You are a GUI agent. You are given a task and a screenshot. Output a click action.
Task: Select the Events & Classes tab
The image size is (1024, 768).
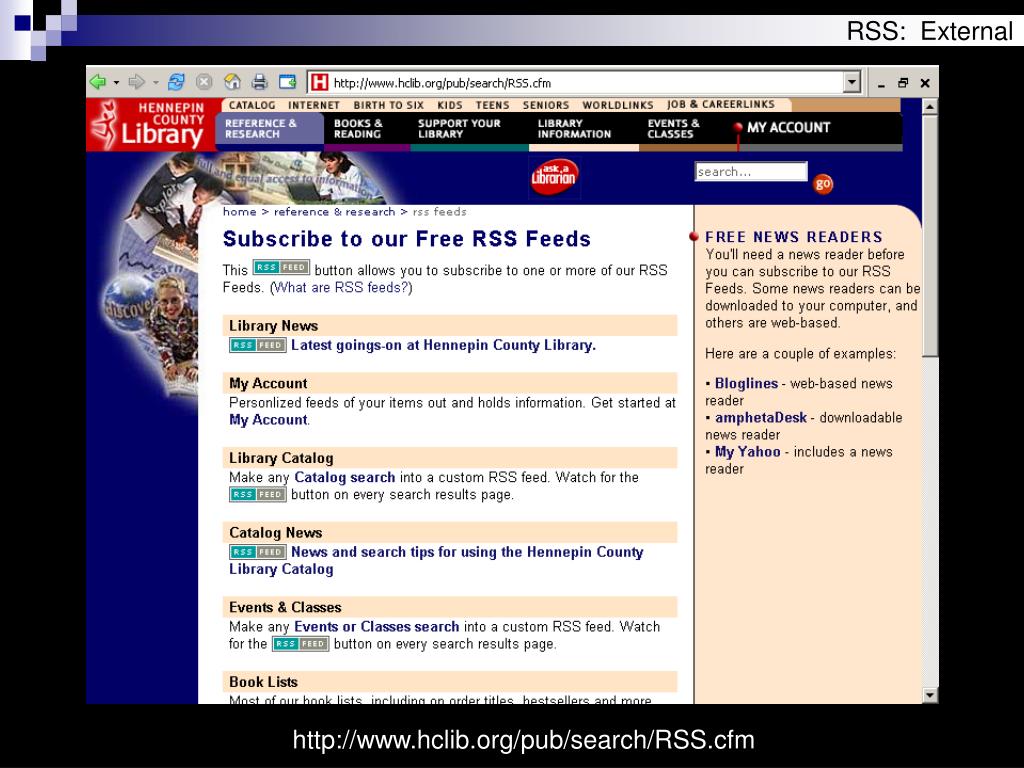pos(673,129)
